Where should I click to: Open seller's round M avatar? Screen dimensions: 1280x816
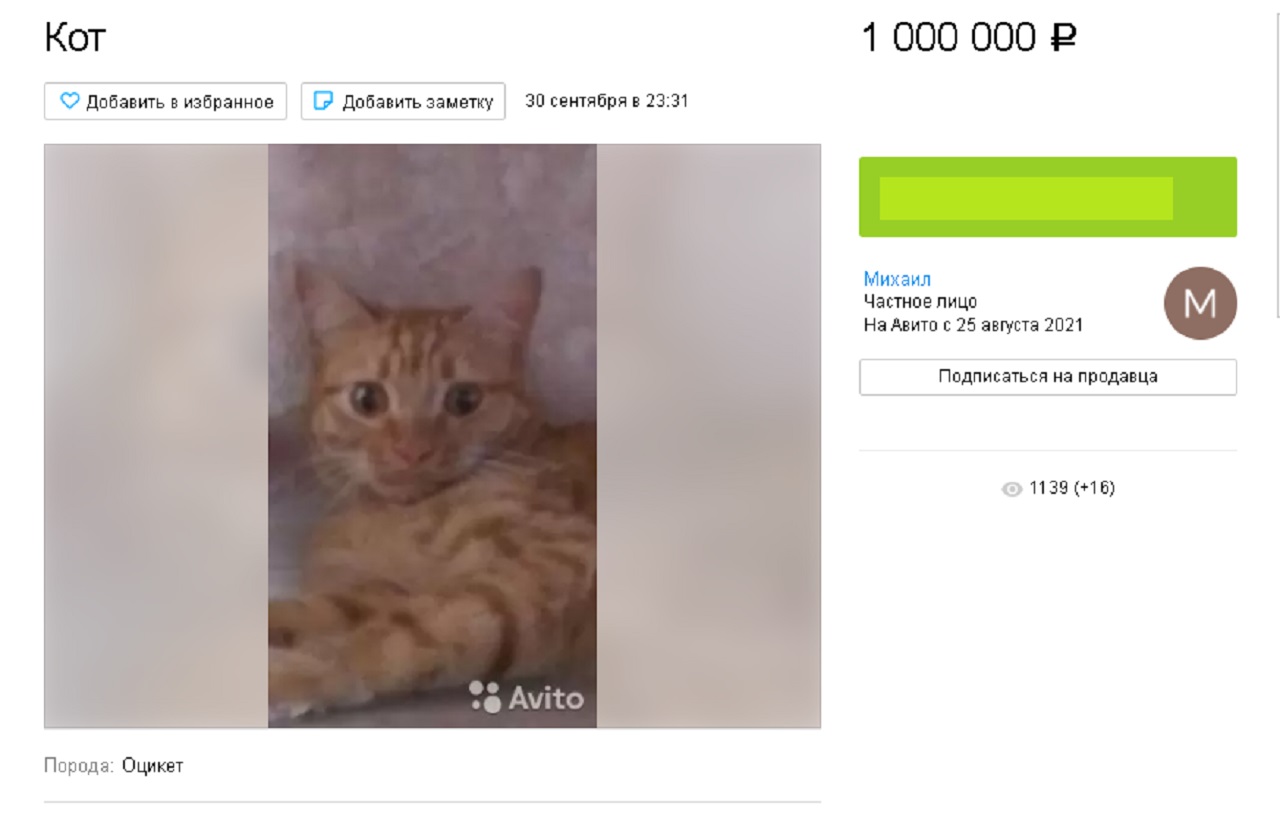(1201, 303)
